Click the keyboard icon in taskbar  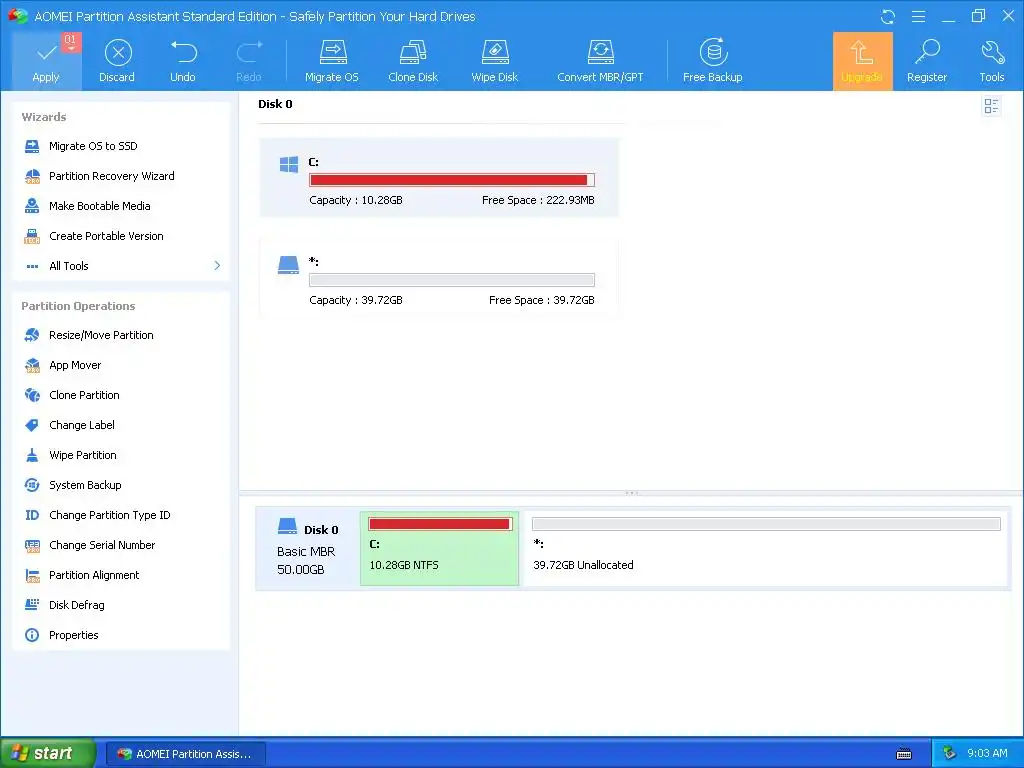coord(904,754)
